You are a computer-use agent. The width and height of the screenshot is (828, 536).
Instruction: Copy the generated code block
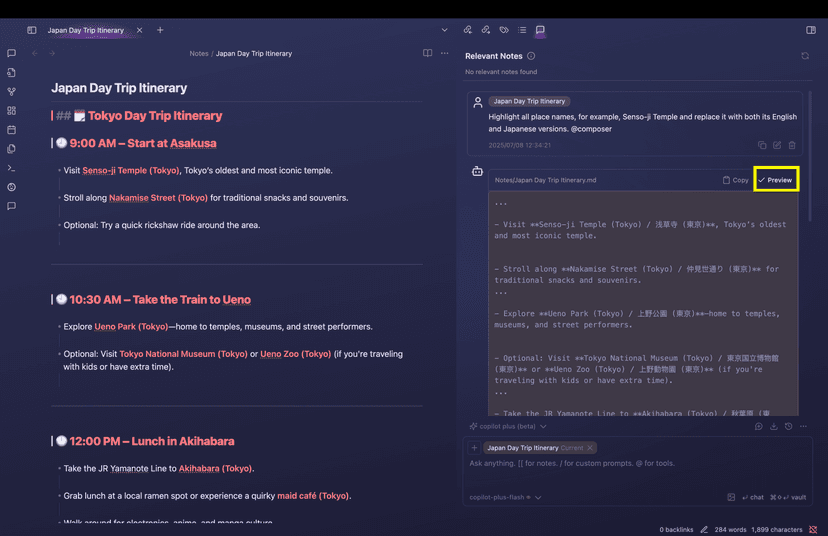[x=735, y=180]
